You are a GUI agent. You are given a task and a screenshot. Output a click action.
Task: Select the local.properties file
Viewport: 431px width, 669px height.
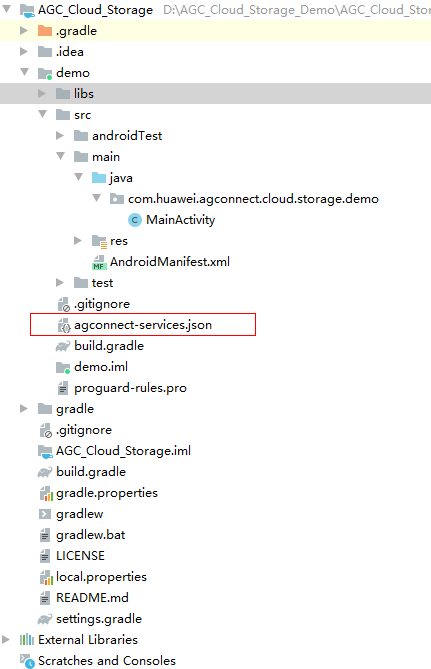point(101,577)
